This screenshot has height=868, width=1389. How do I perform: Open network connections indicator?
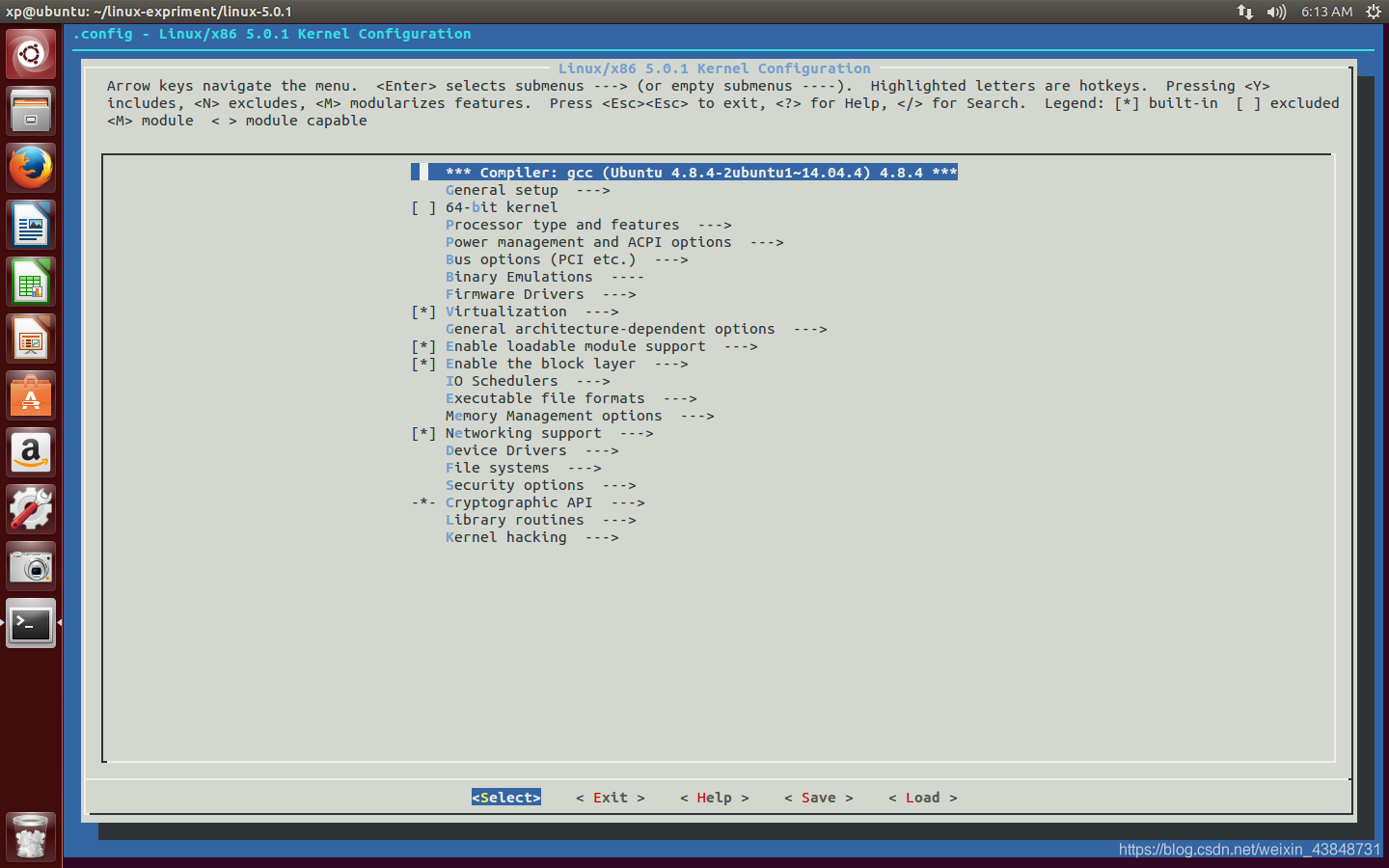[1245, 12]
